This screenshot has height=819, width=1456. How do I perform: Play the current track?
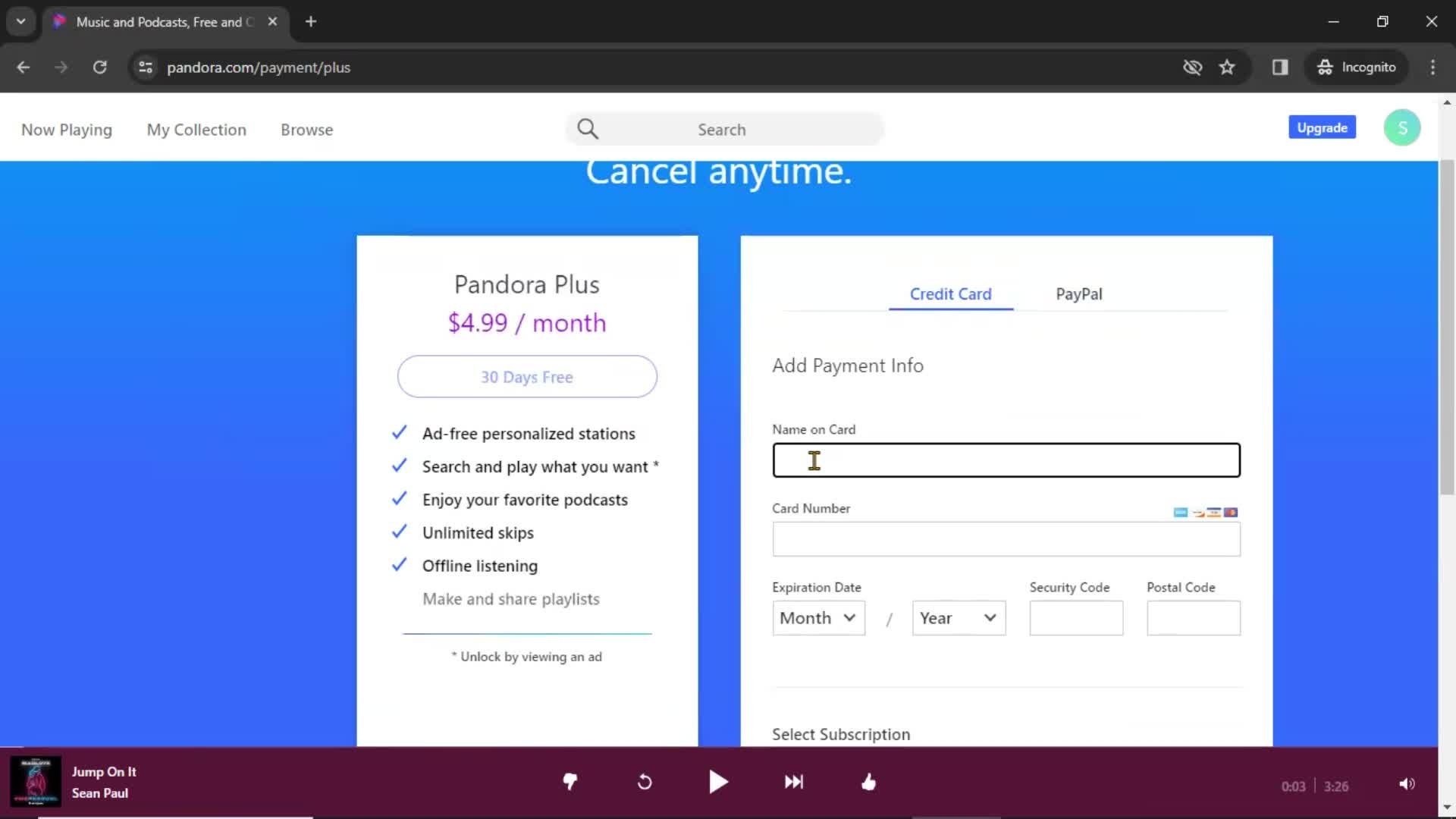(718, 782)
